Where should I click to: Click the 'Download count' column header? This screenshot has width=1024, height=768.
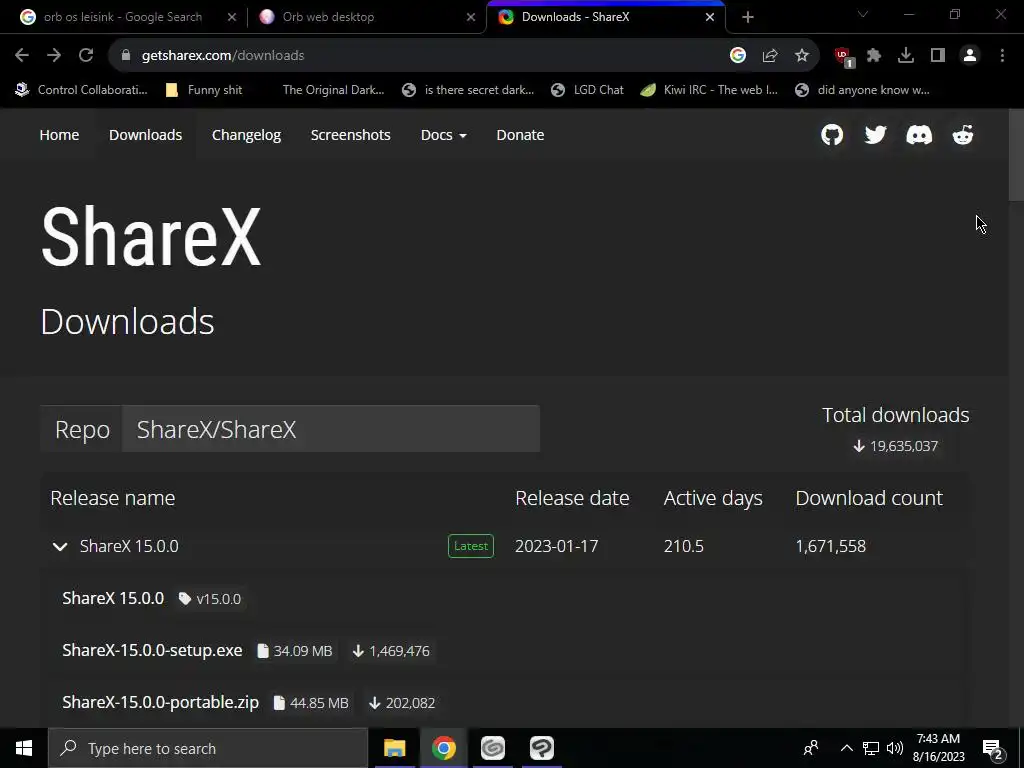point(869,498)
